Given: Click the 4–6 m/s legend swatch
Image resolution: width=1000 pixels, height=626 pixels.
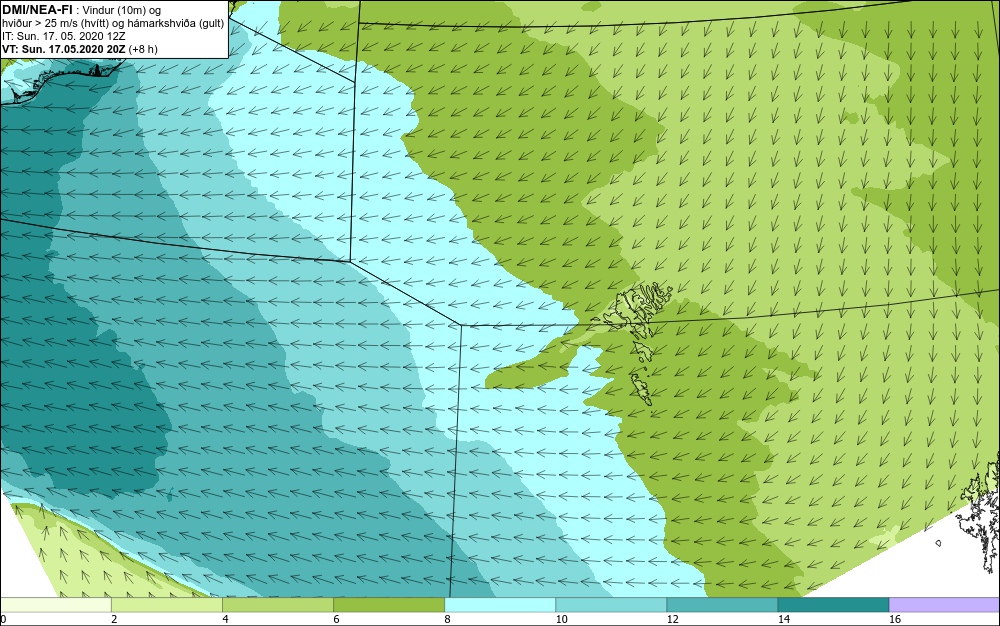Looking at the screenshot, I should point(277,604).
